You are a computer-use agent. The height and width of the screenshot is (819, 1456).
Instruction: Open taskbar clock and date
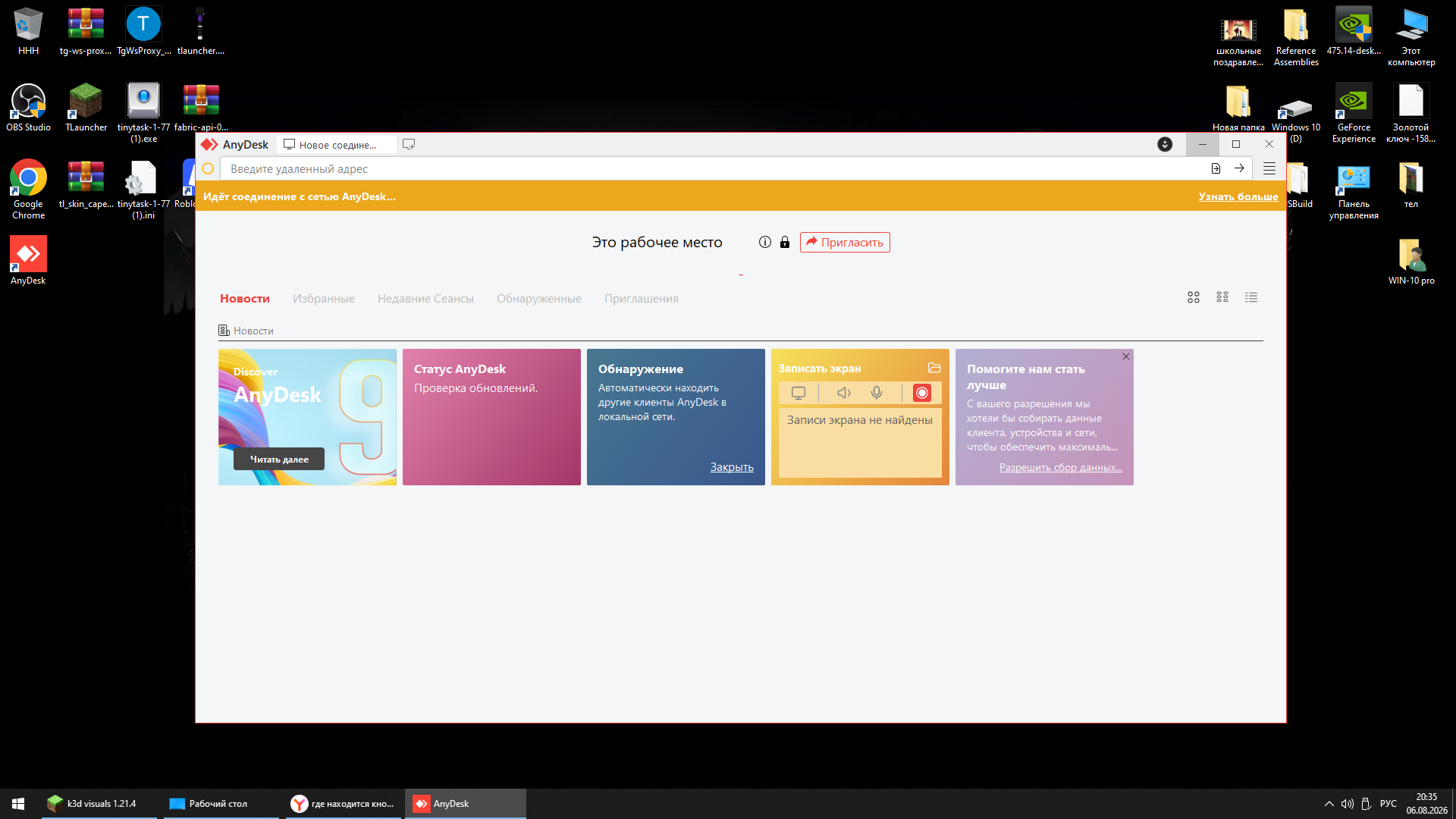click(x=1426, y=804)
